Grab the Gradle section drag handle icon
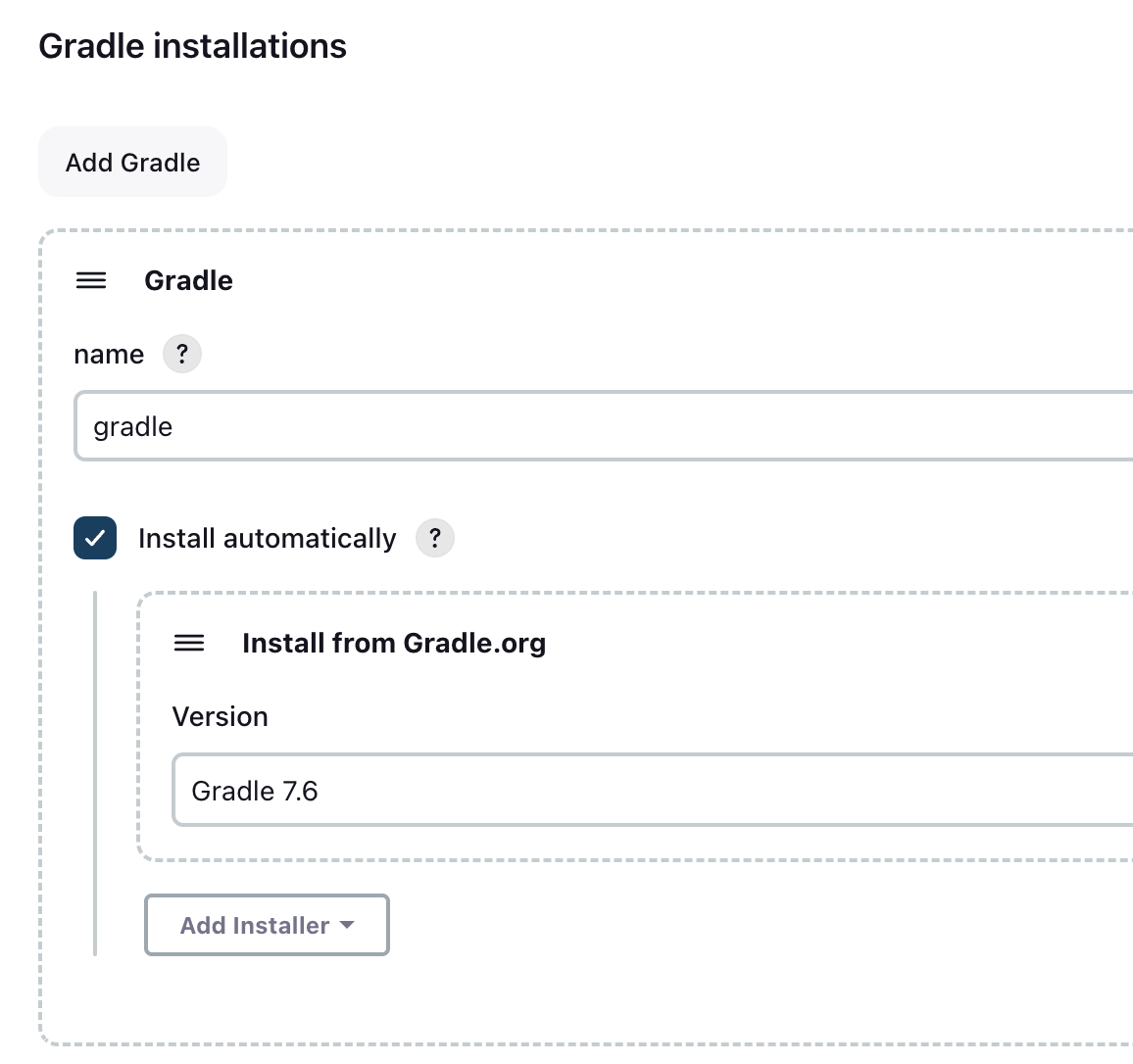1133x1064 pixels. pos(91,280)
